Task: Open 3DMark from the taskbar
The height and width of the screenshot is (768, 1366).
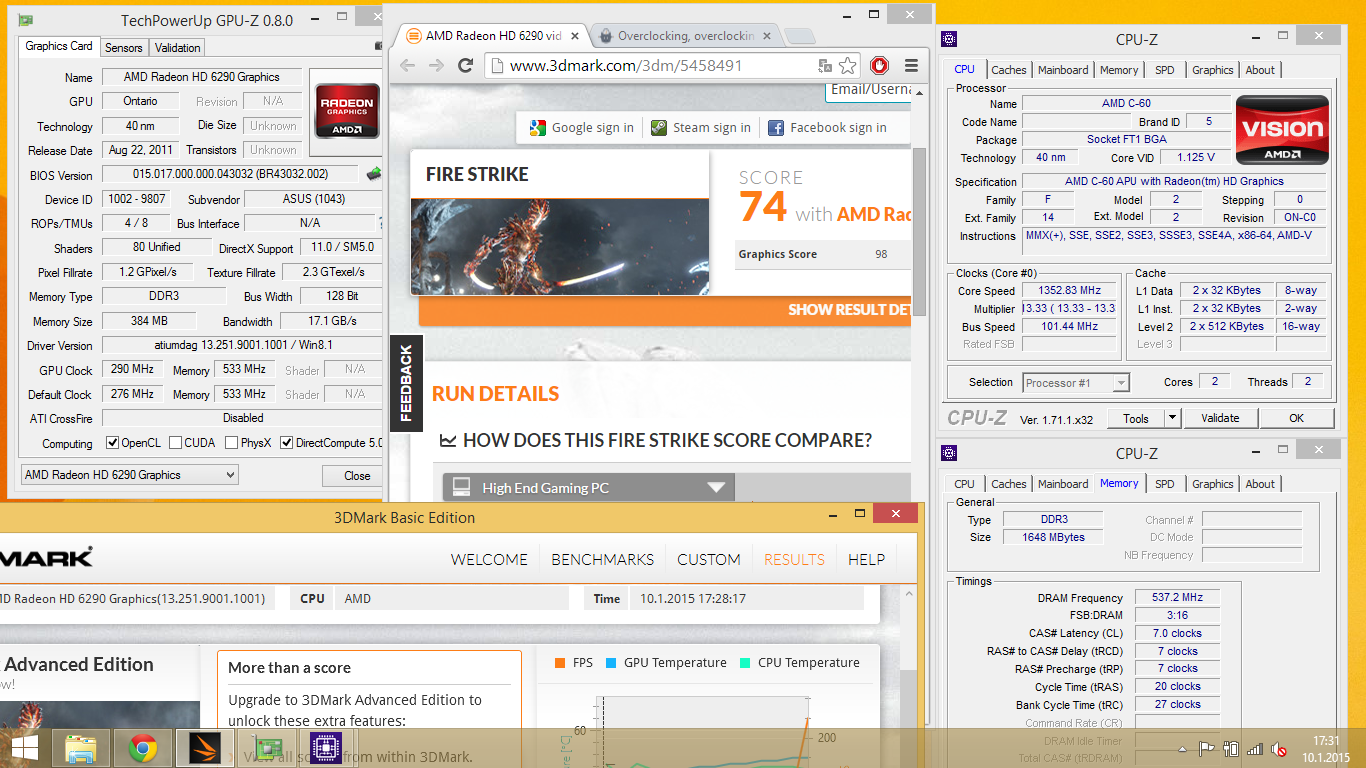Action: pyautogui.click(x=204, y=748)
